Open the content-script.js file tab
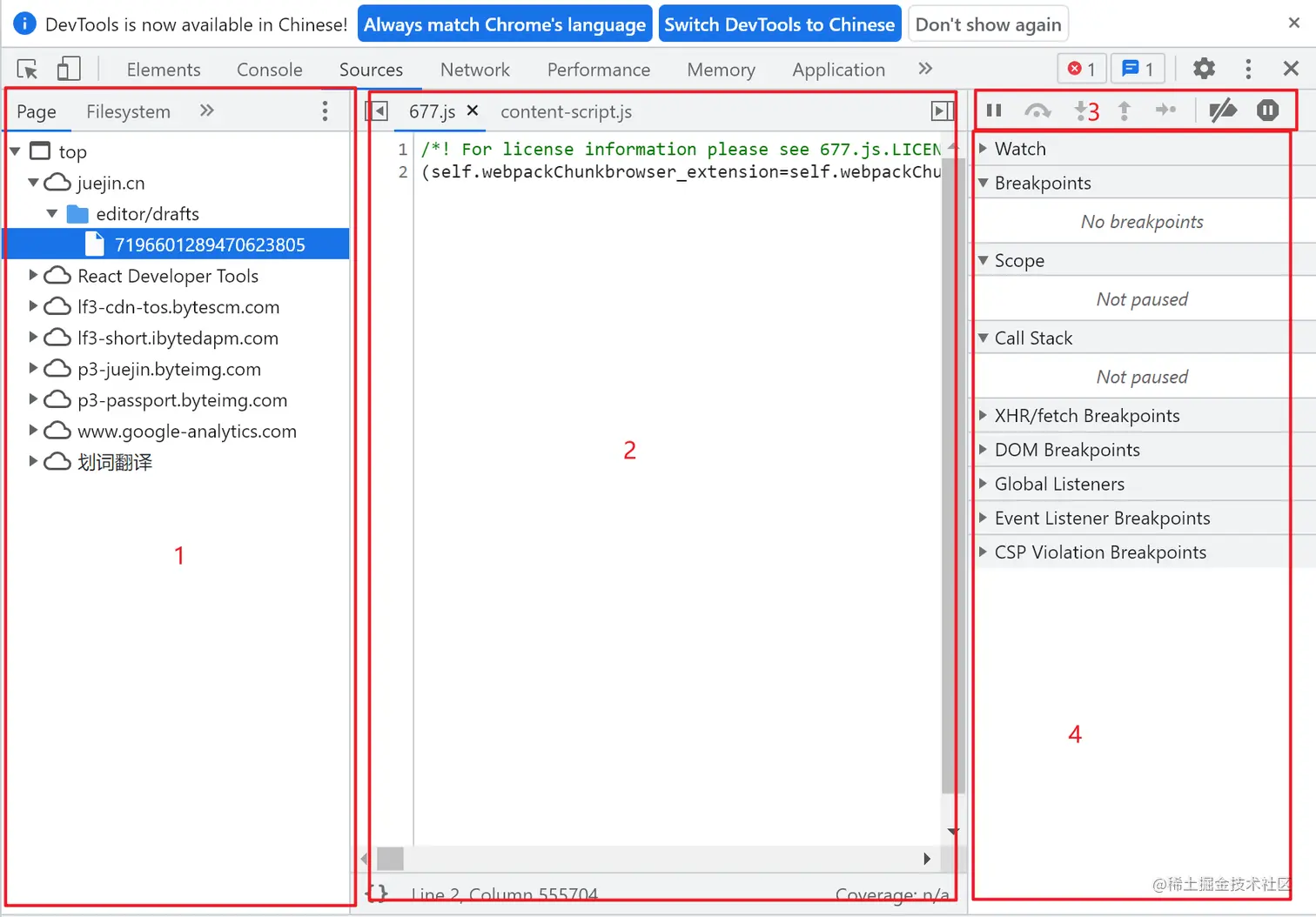This screenshot has width=1316, height=917. click(x=566, y=111)
